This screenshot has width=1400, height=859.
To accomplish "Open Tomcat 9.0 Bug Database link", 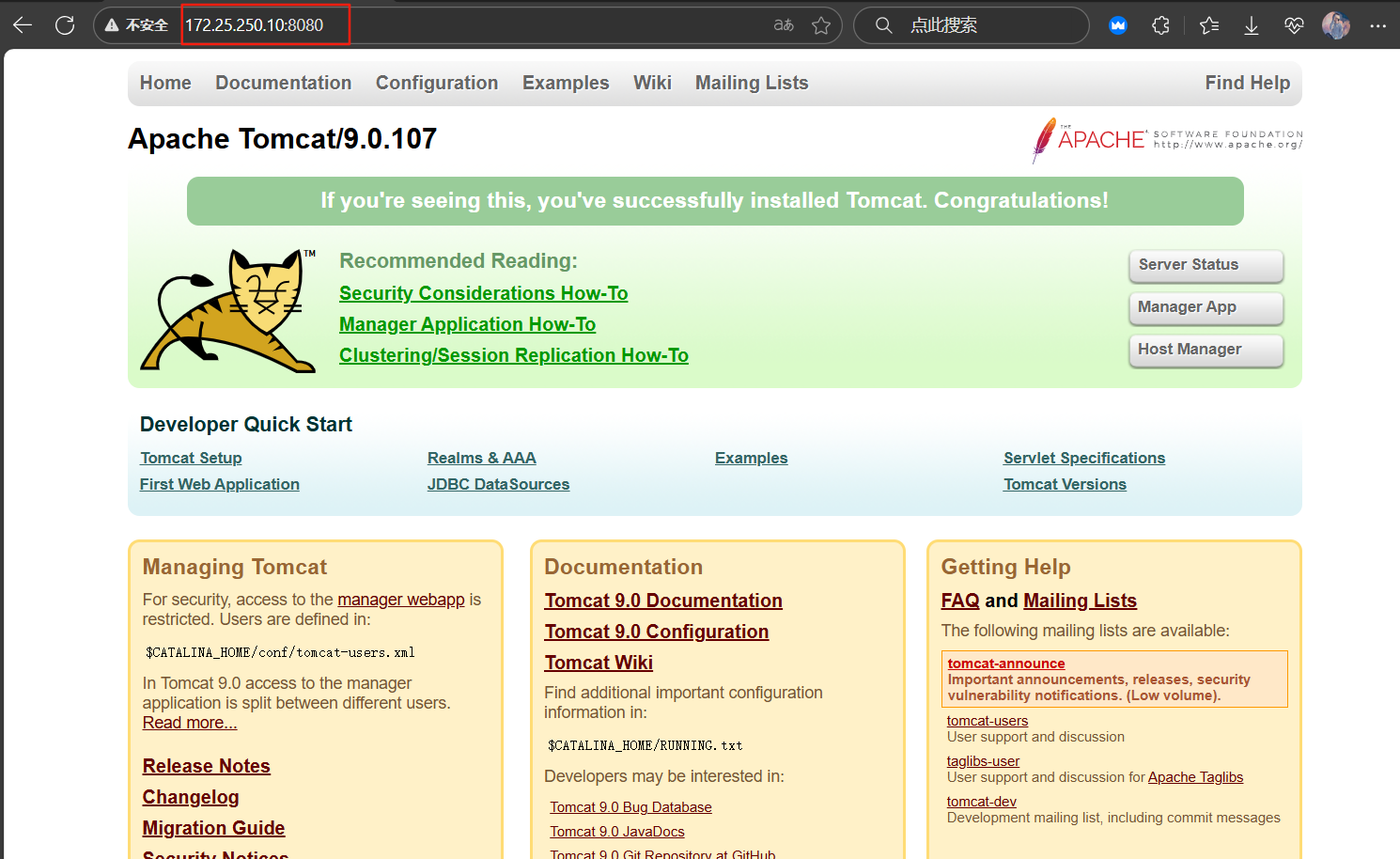I will pos(631,807).
